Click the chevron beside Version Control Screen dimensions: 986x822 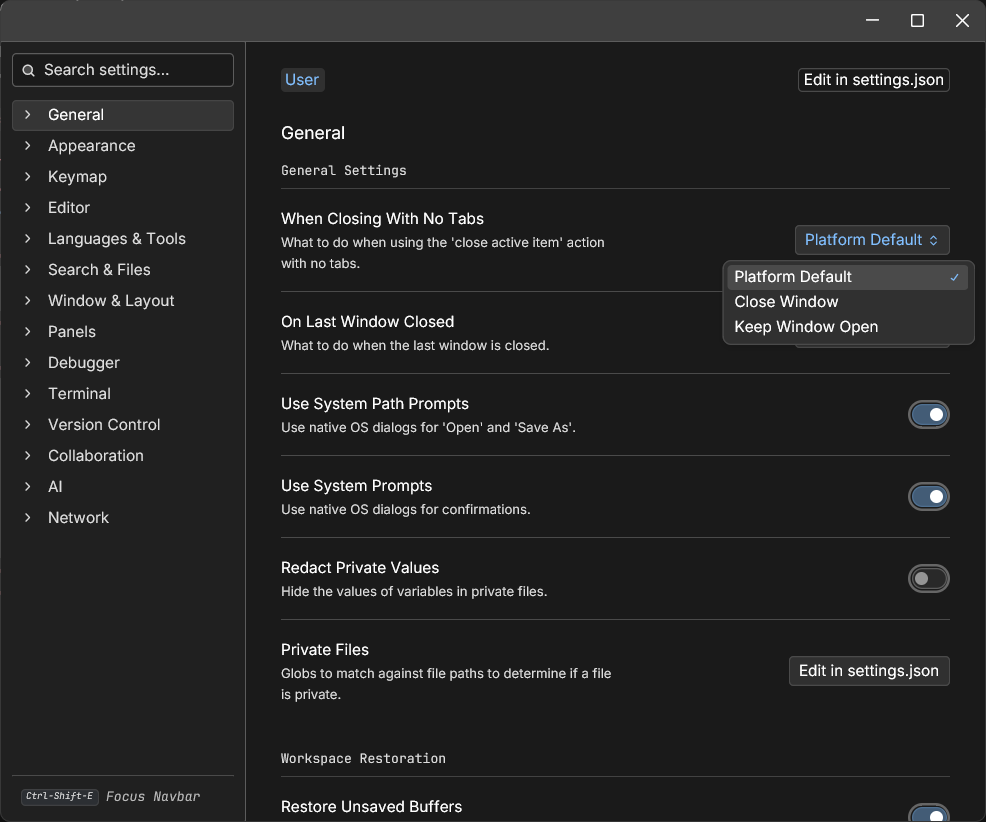[28, 425]
